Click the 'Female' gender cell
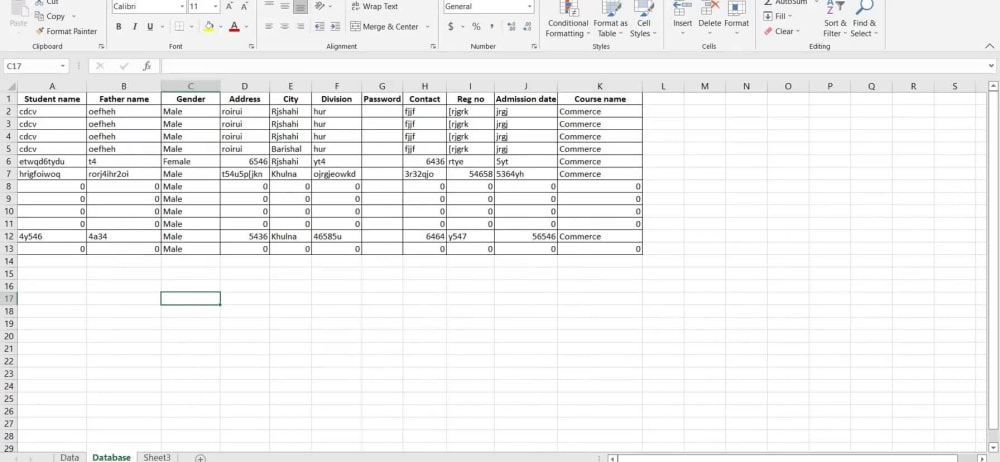 pyautogui.click(x=191, y=161)
